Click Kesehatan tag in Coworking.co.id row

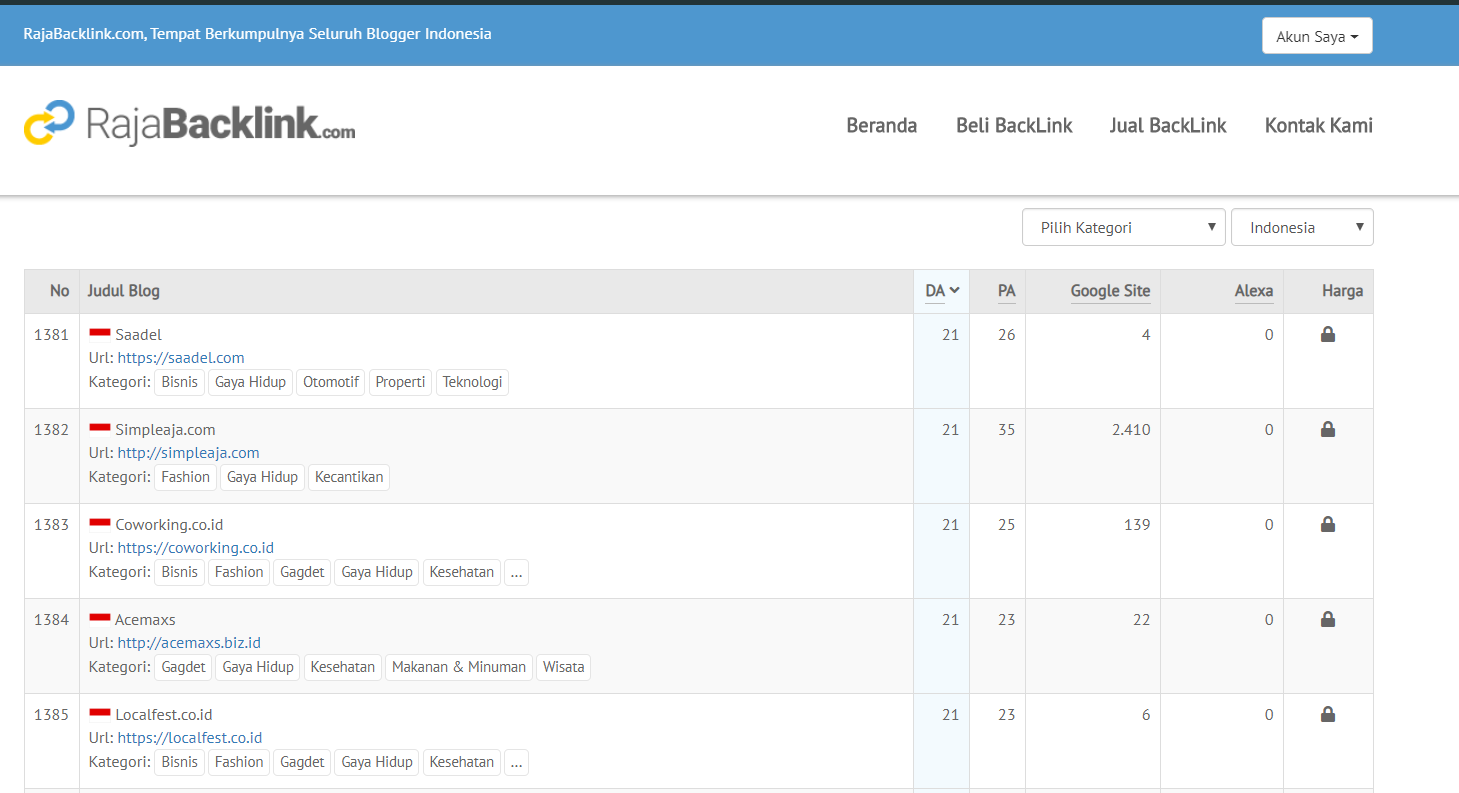[x=462, y=572]
